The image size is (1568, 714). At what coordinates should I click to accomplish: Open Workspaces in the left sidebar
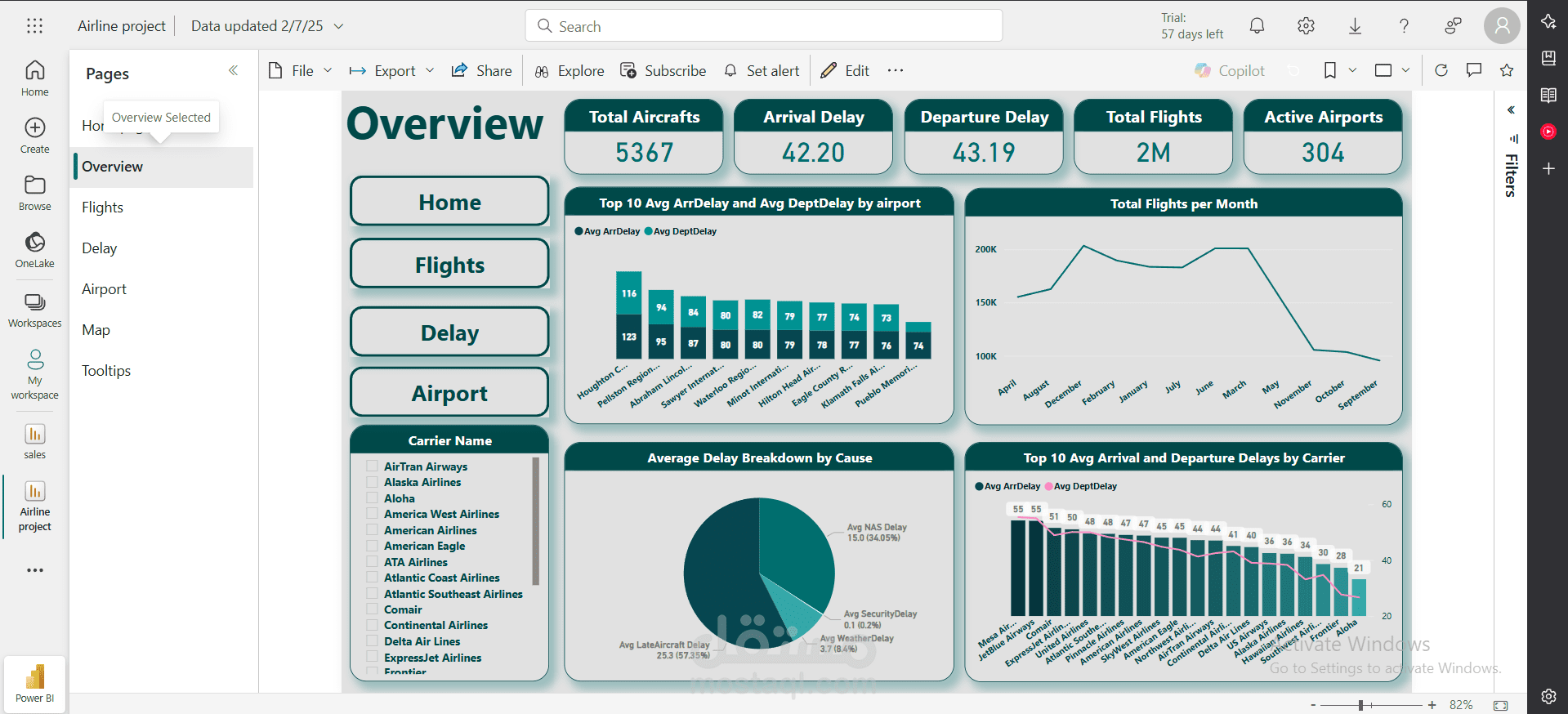[x=34, y=310]
